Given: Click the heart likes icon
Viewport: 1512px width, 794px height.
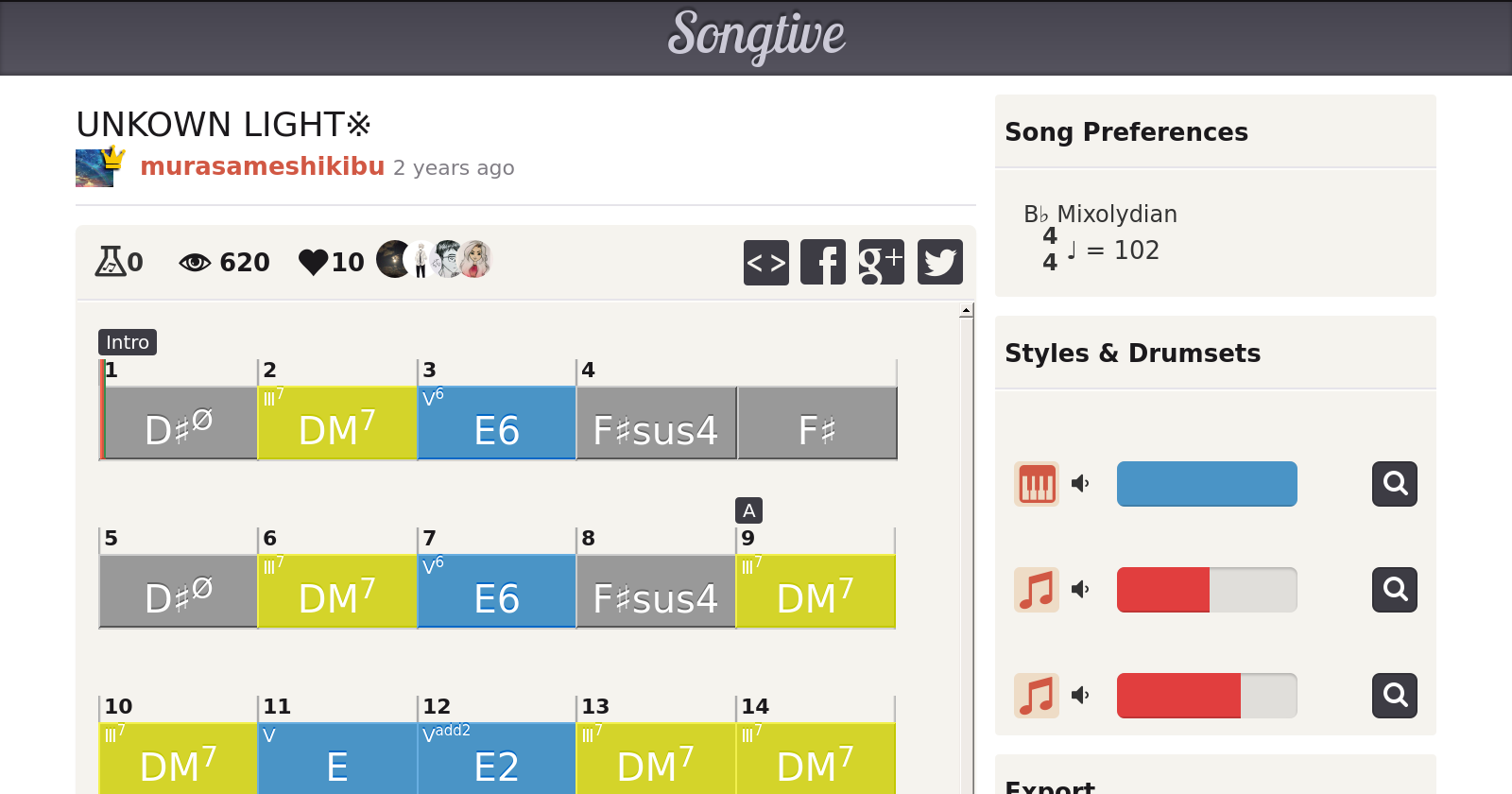Looking at the screenshot, I should 313,262.
